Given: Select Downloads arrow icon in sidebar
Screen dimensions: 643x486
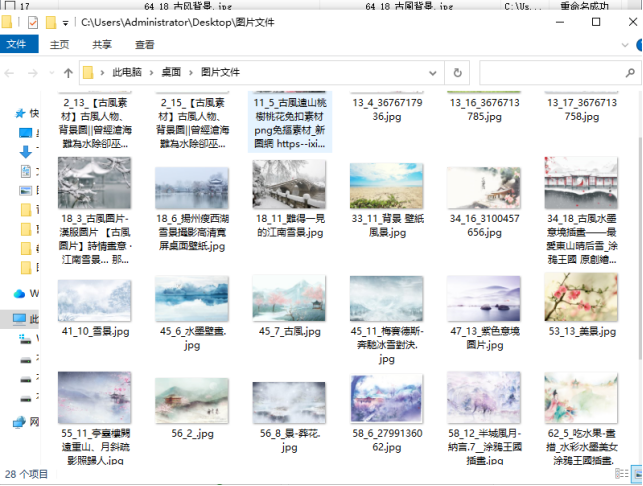Looking at the screenshot, I should coord(25,152).
